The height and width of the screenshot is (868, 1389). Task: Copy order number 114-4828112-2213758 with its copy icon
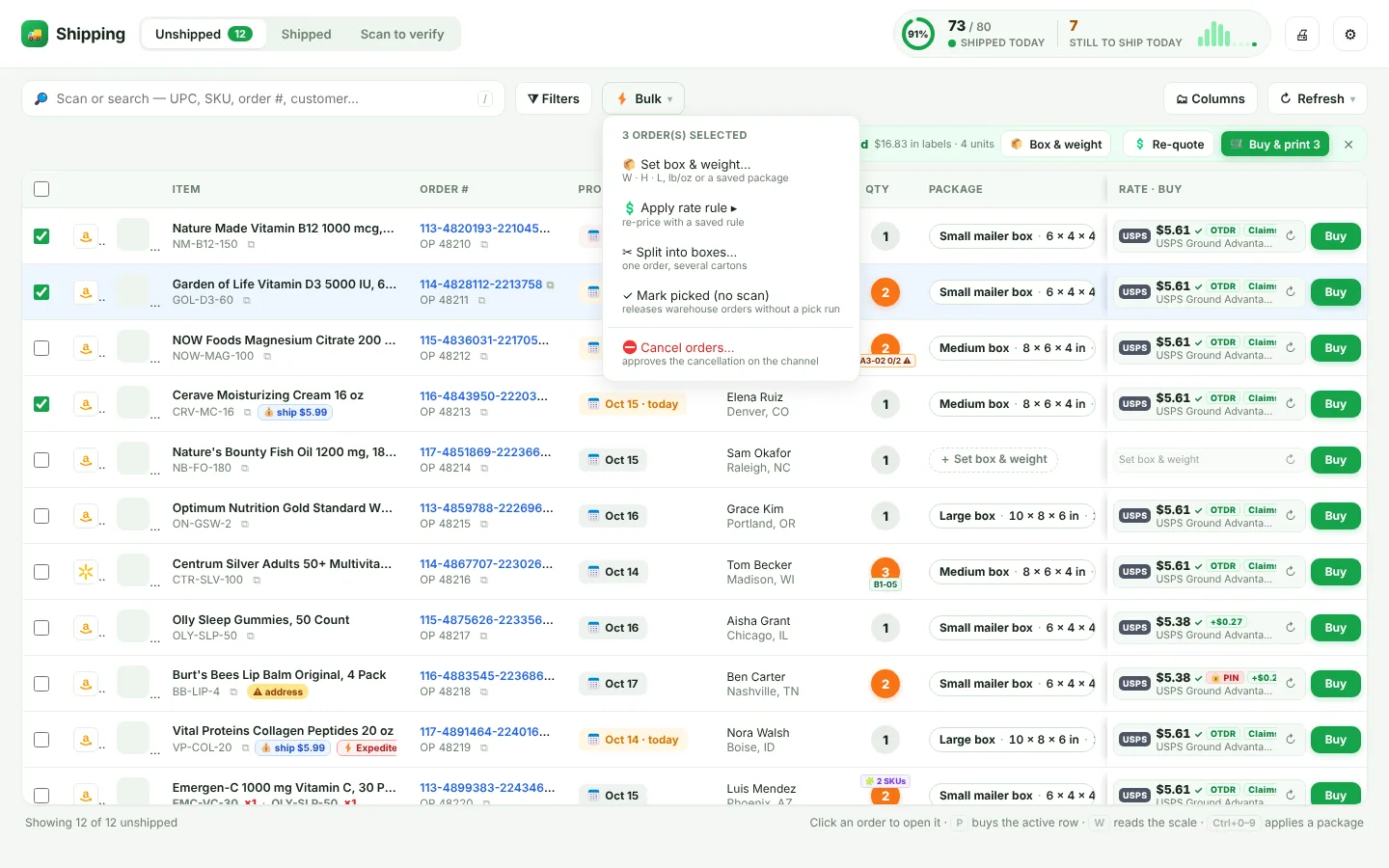(x=551, y=285)
